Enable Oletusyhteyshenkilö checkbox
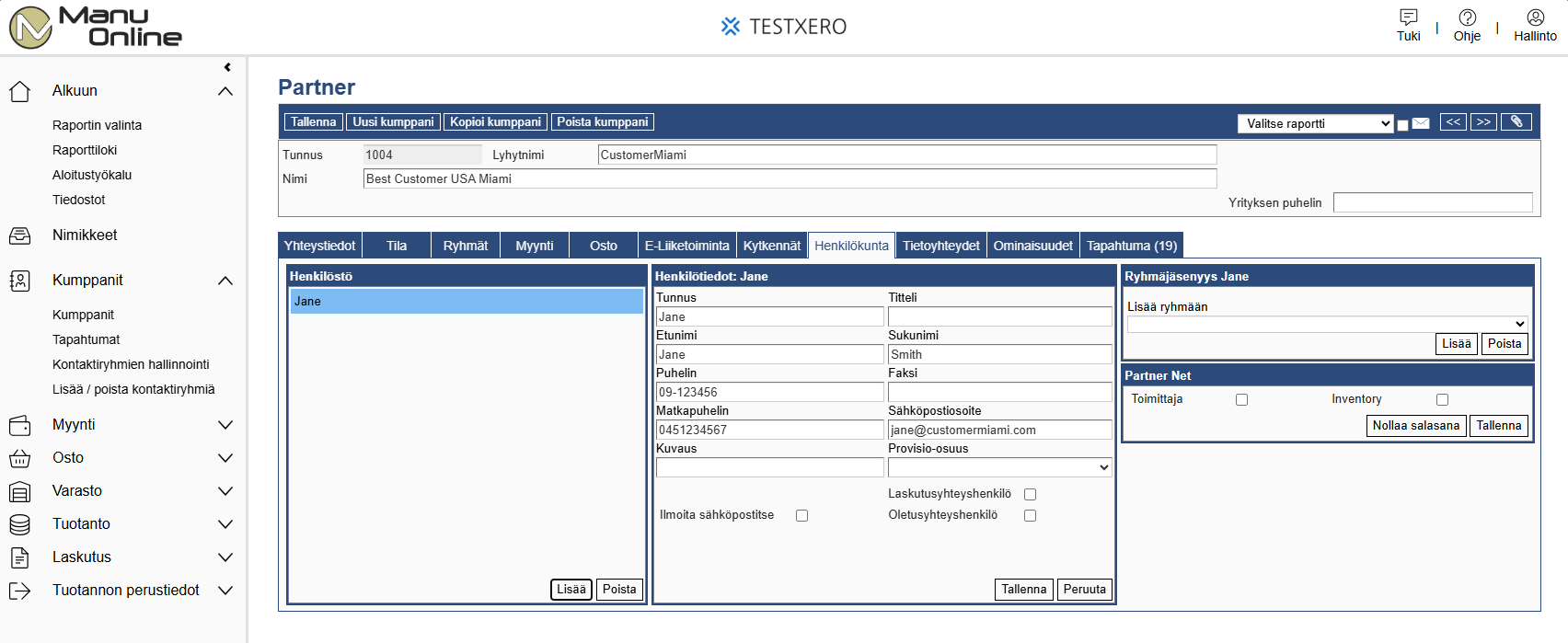The height and width of the screenshot is (643, 1568). (x=1030, y=516)
